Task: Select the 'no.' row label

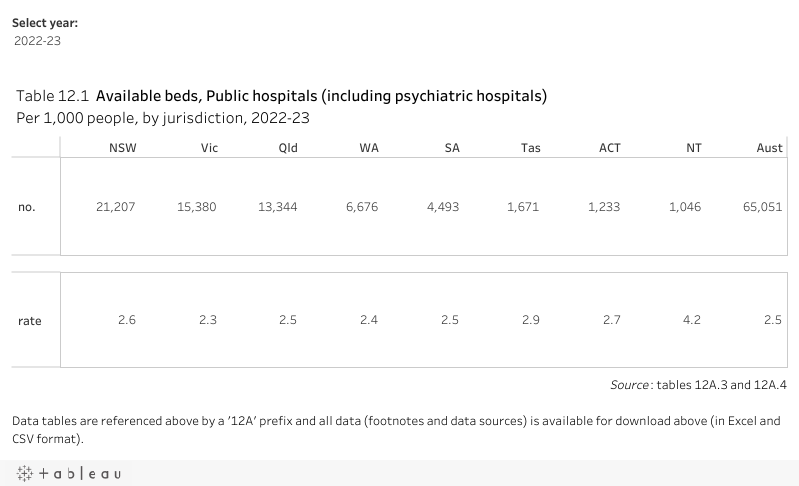Action: pos(26,207)
